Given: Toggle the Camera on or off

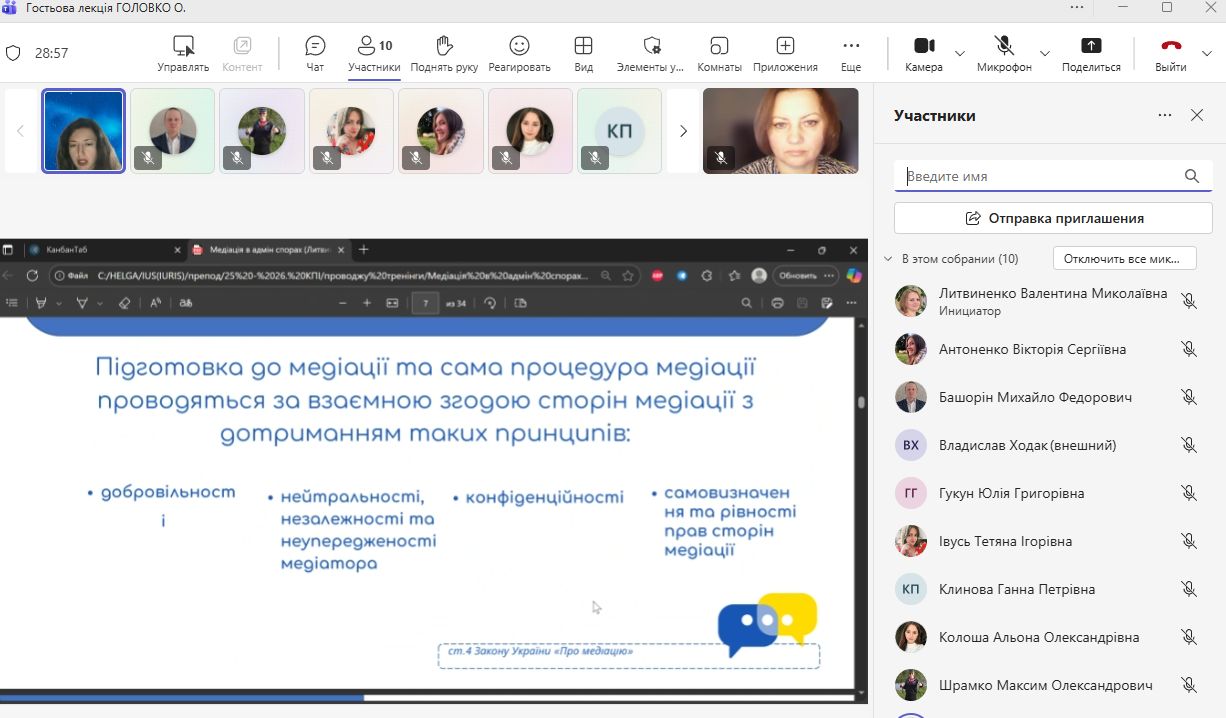Looking at the screenshot, I should 923,53.
